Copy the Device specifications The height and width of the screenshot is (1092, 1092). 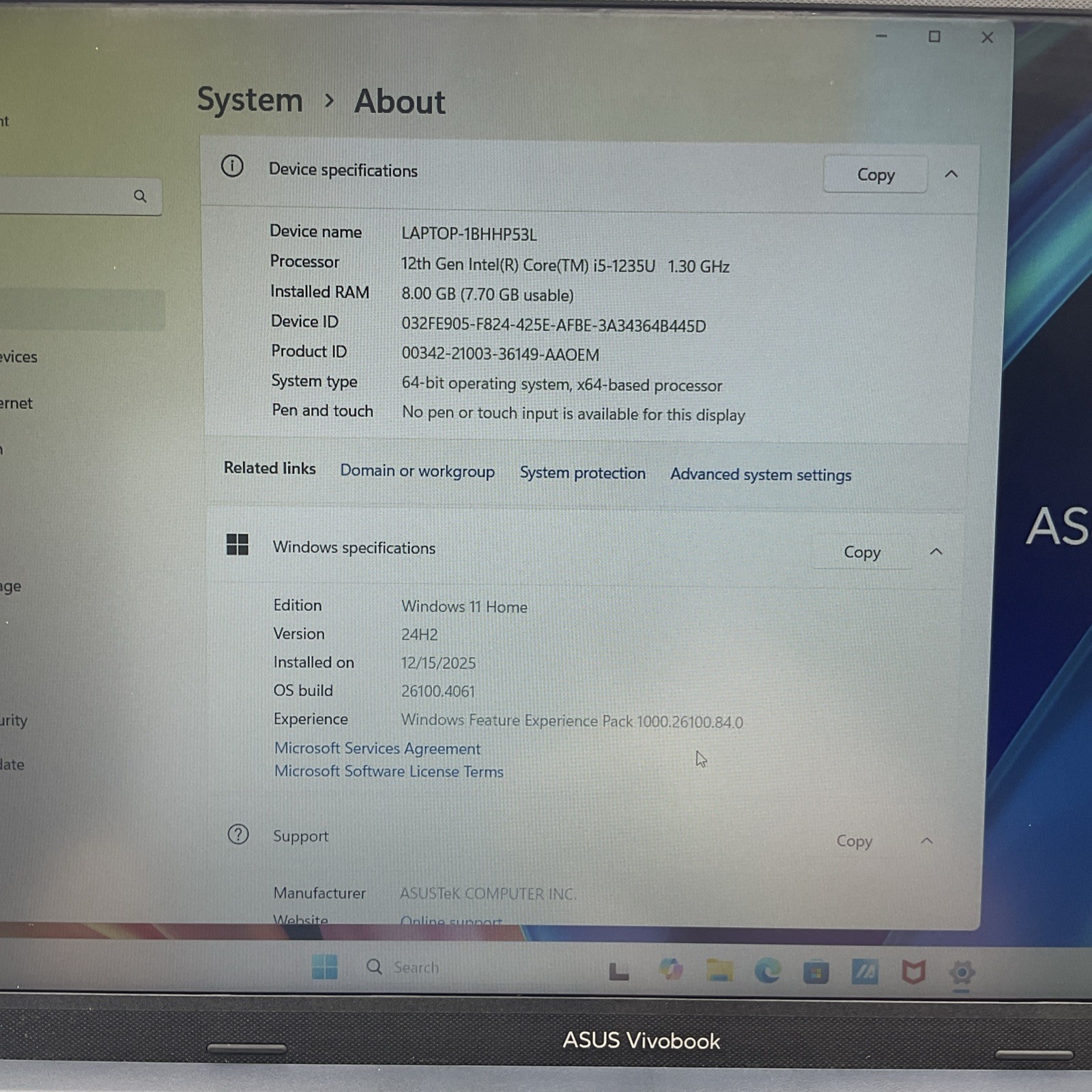pos(876,175)
